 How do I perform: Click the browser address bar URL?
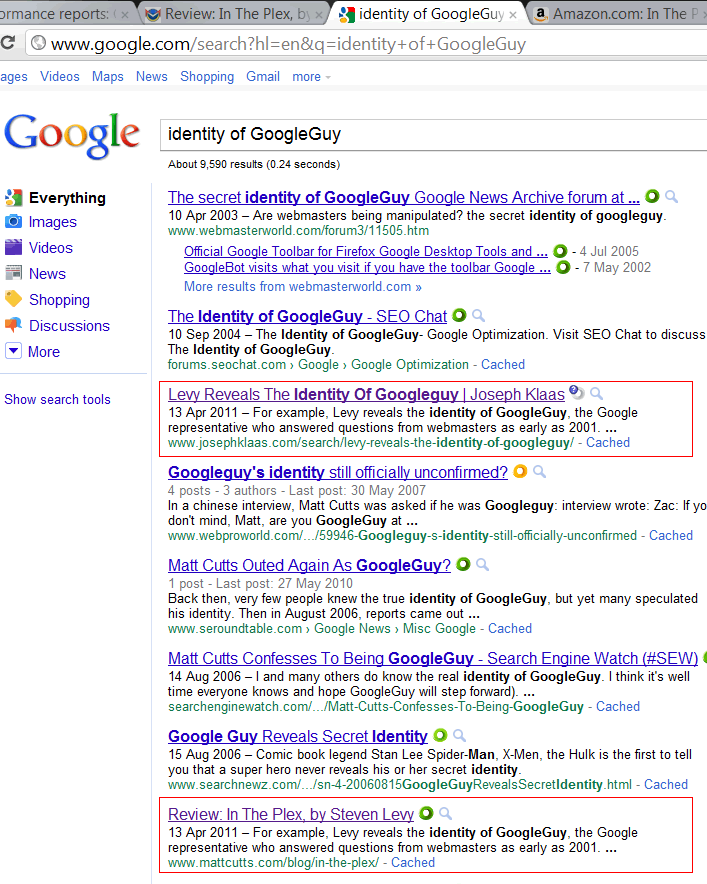point(288,44)
